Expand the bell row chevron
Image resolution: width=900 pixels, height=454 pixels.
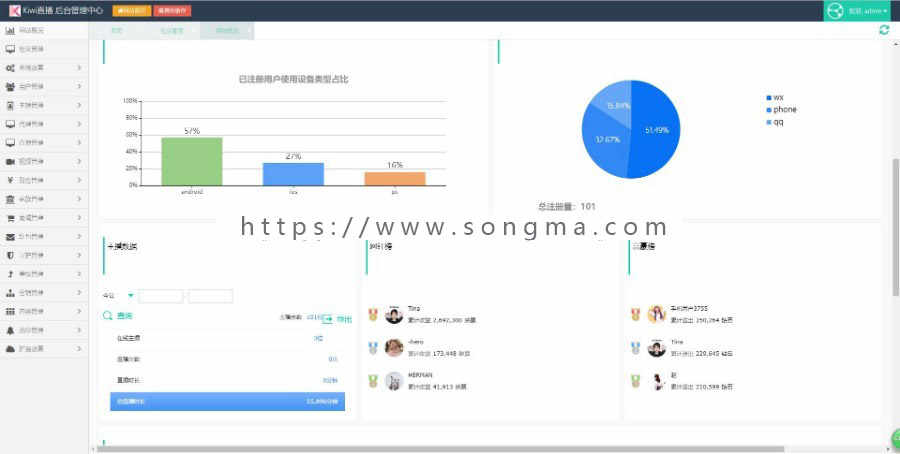[79, 331]
